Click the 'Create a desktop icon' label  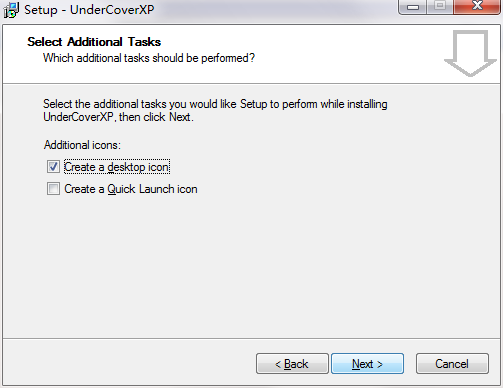(x=117, y=167)
